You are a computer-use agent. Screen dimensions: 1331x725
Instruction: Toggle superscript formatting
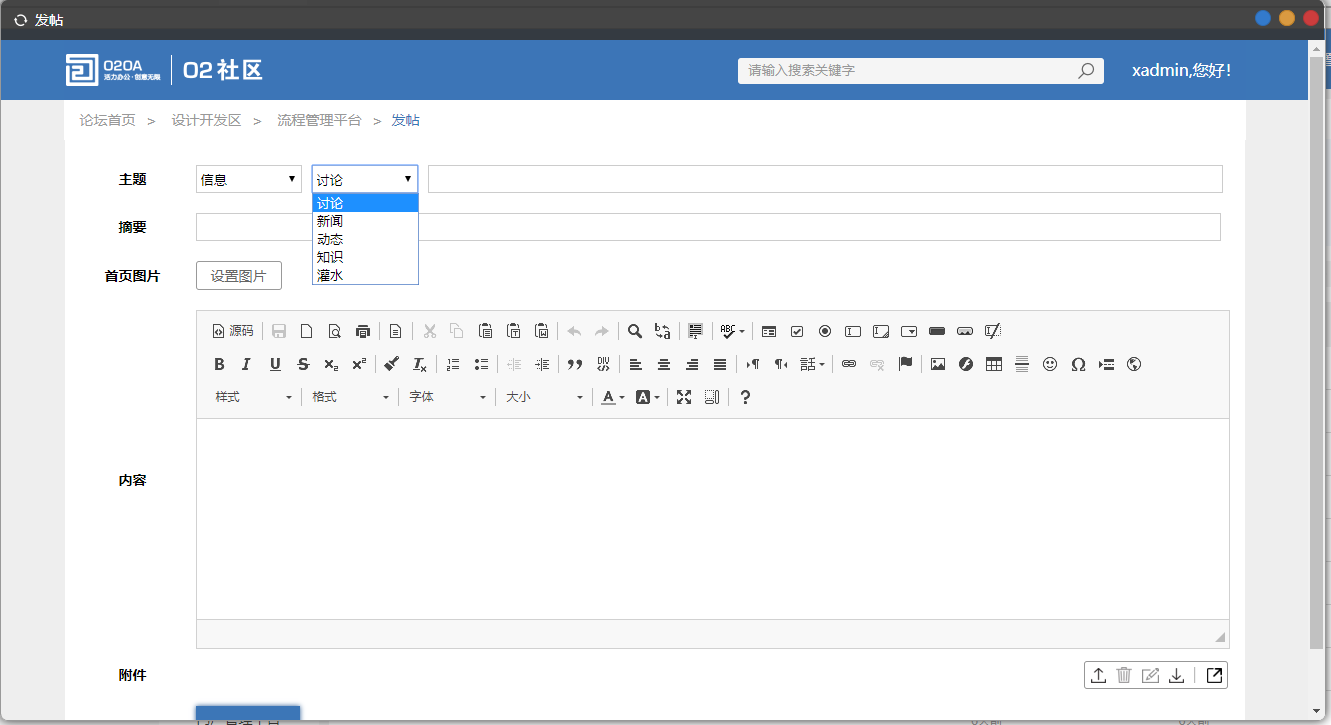[359, 364]
